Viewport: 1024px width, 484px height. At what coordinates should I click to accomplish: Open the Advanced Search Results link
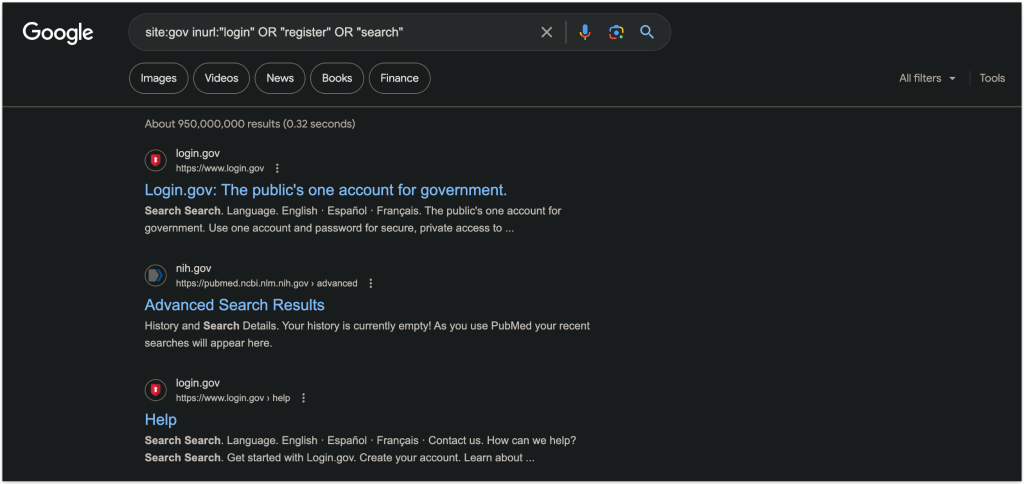234,305
